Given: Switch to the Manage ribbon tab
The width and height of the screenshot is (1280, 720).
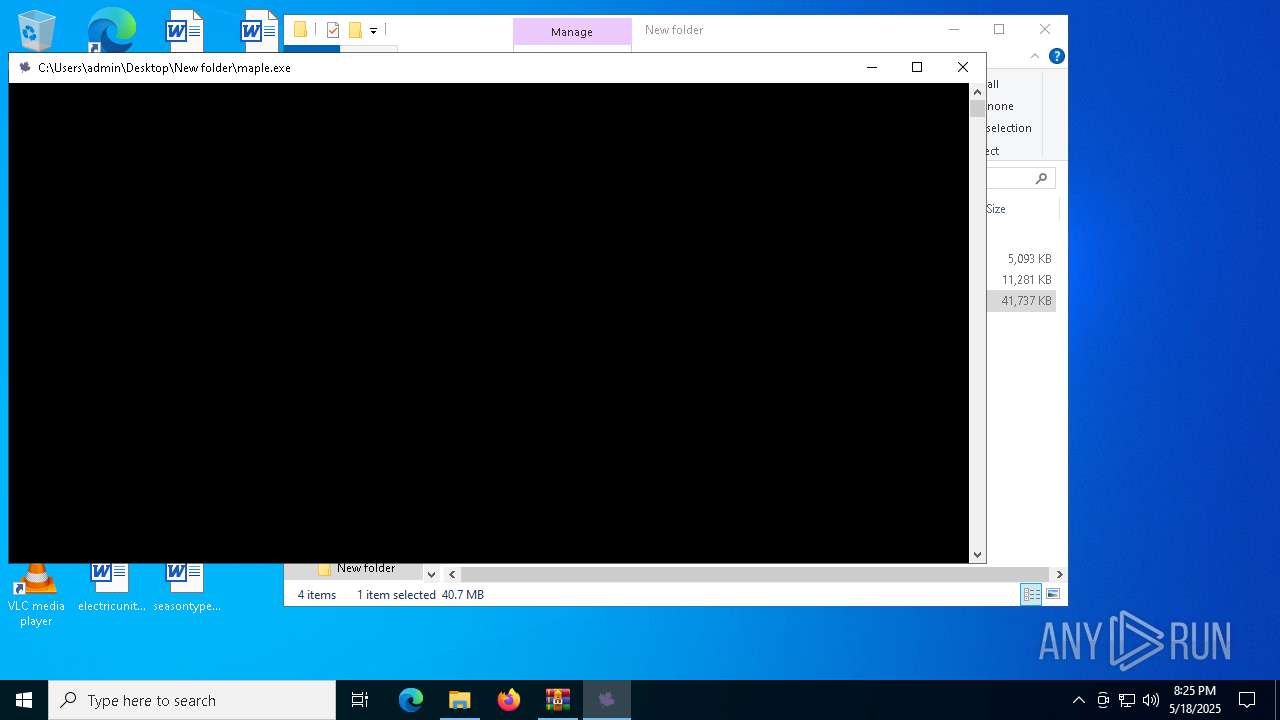Looking at the screenshot, I should point(572,32).
